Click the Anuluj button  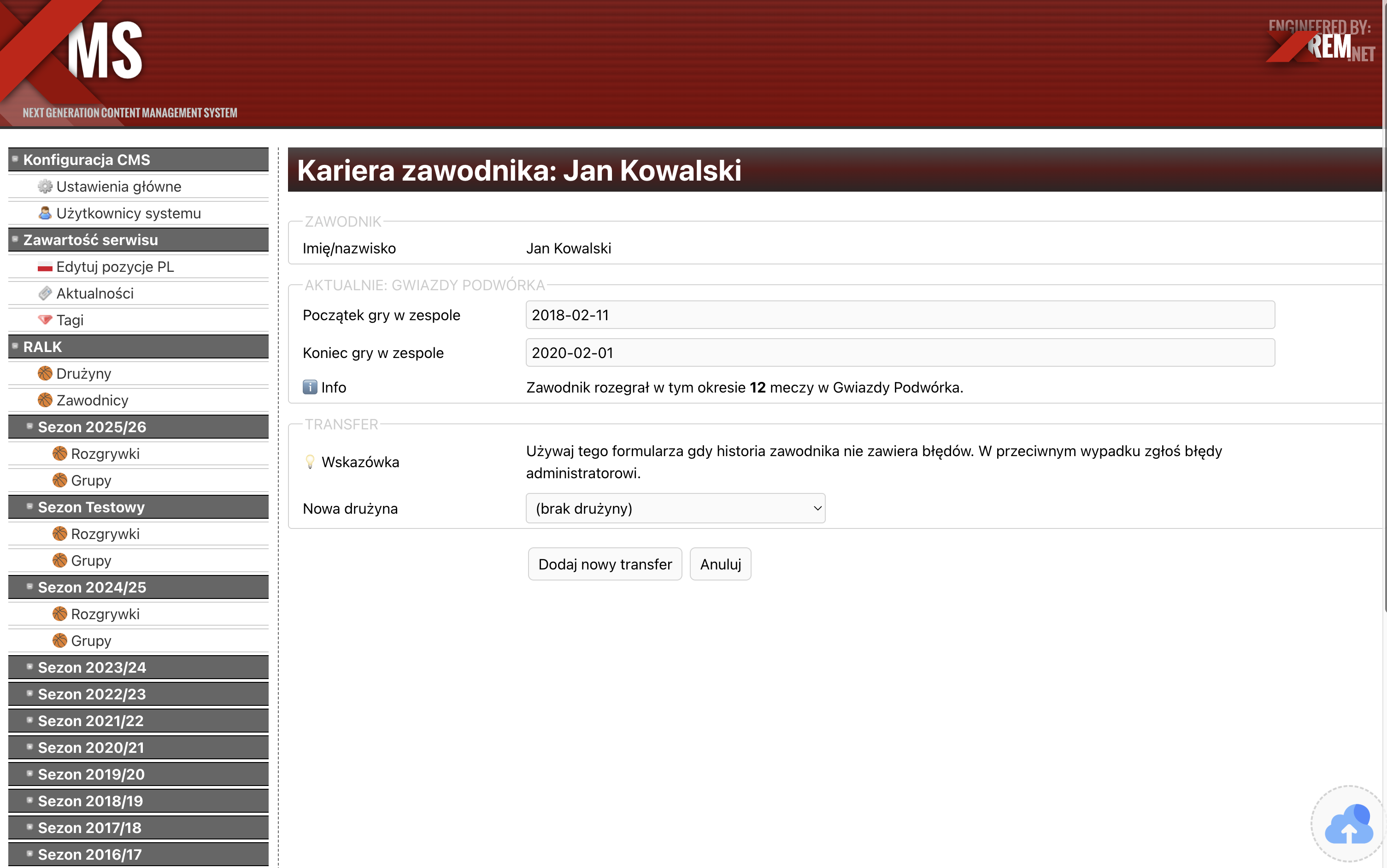coord(720,564)
